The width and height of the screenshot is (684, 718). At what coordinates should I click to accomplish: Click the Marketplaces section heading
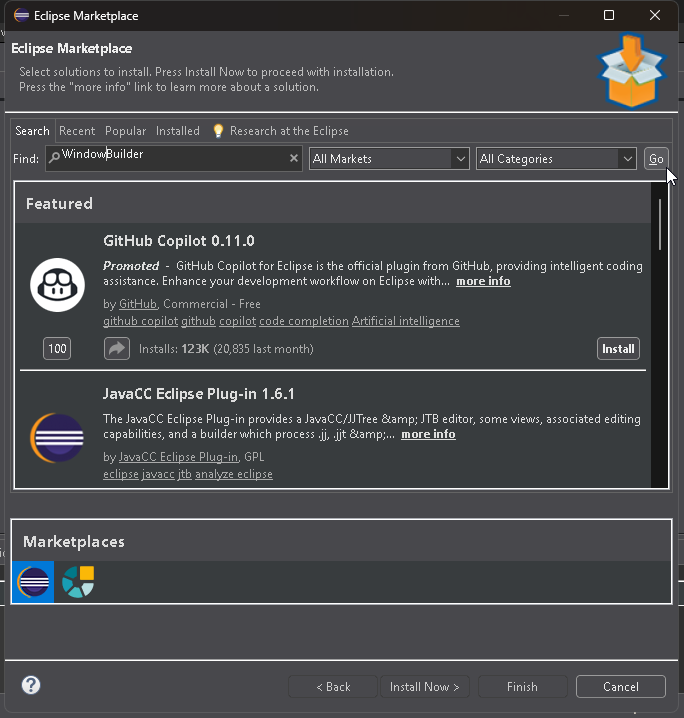pos(74,542)
